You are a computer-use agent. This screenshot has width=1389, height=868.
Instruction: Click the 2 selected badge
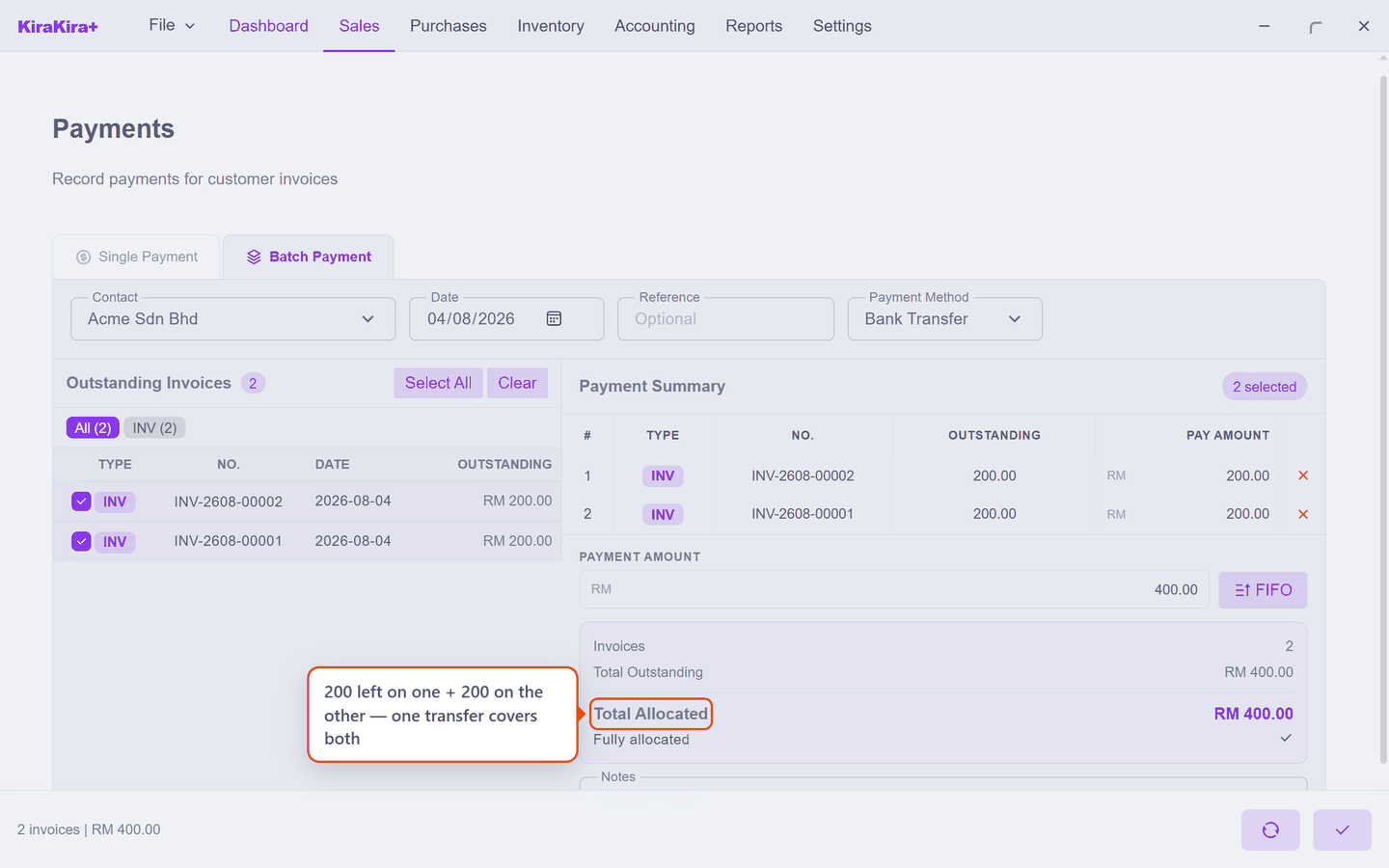[1265, 387]
